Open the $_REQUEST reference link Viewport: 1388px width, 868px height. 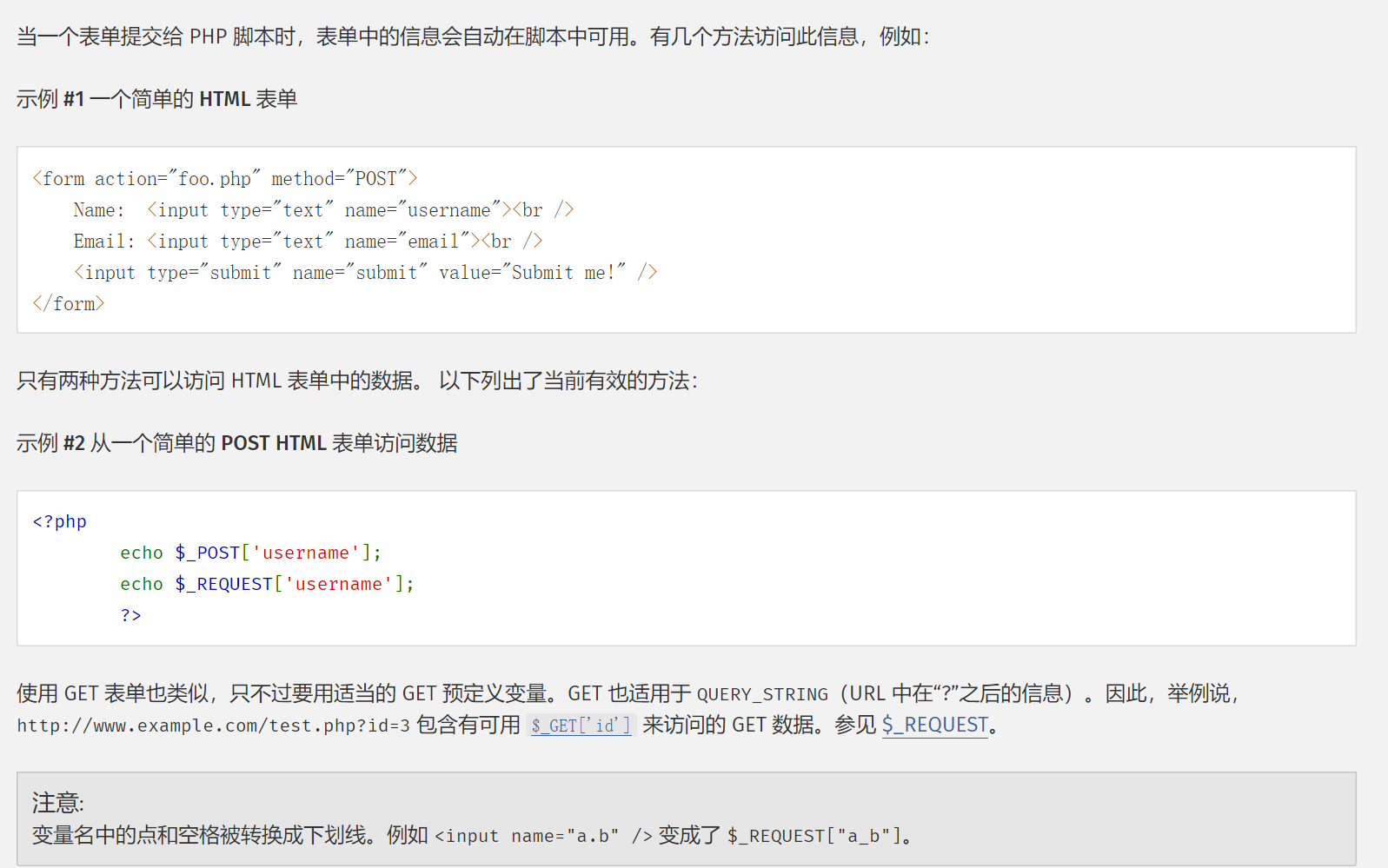point(935,725)
